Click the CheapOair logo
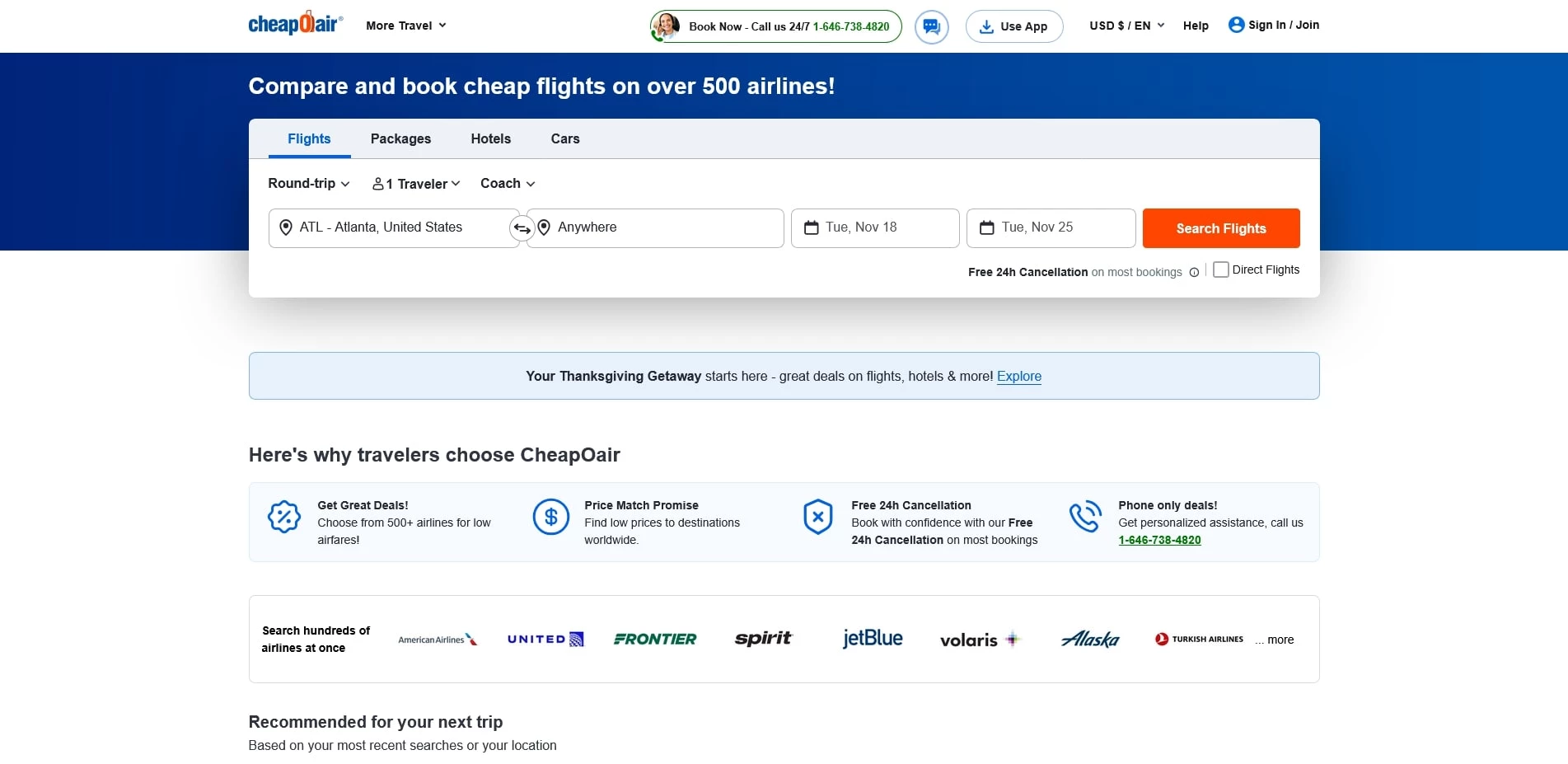Viewport: 1568px width, 764px height. click(x=294, y=25)
